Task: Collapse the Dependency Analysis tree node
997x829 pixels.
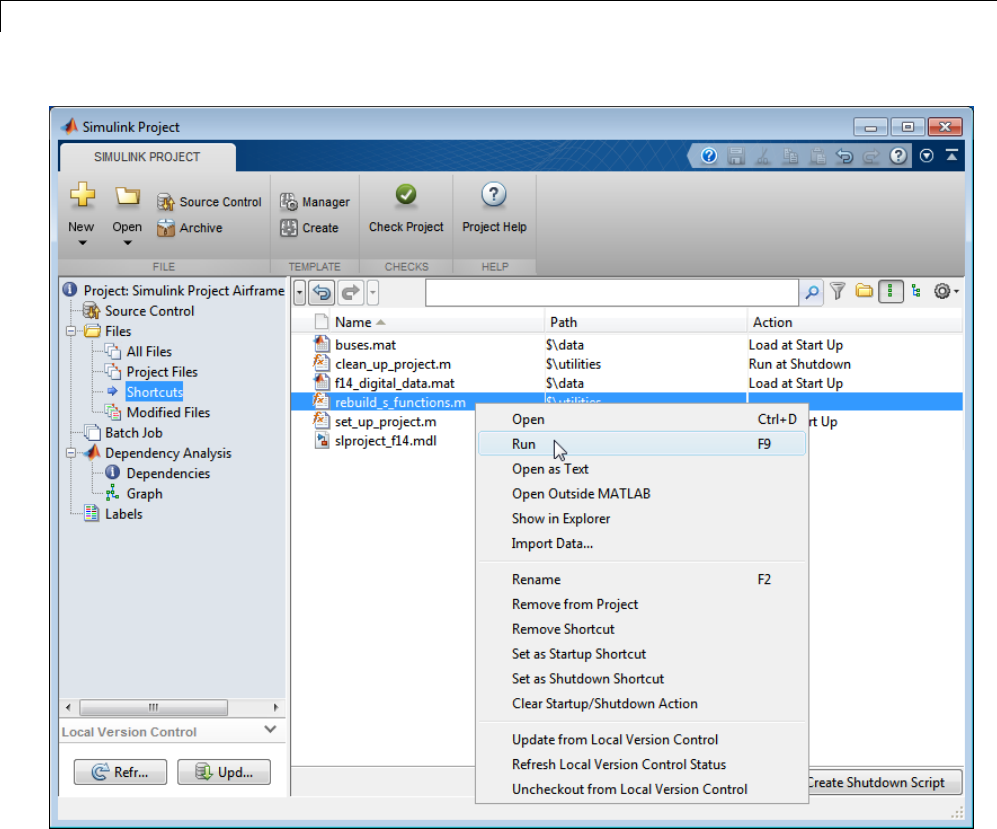Action: [x=71, y=453]
